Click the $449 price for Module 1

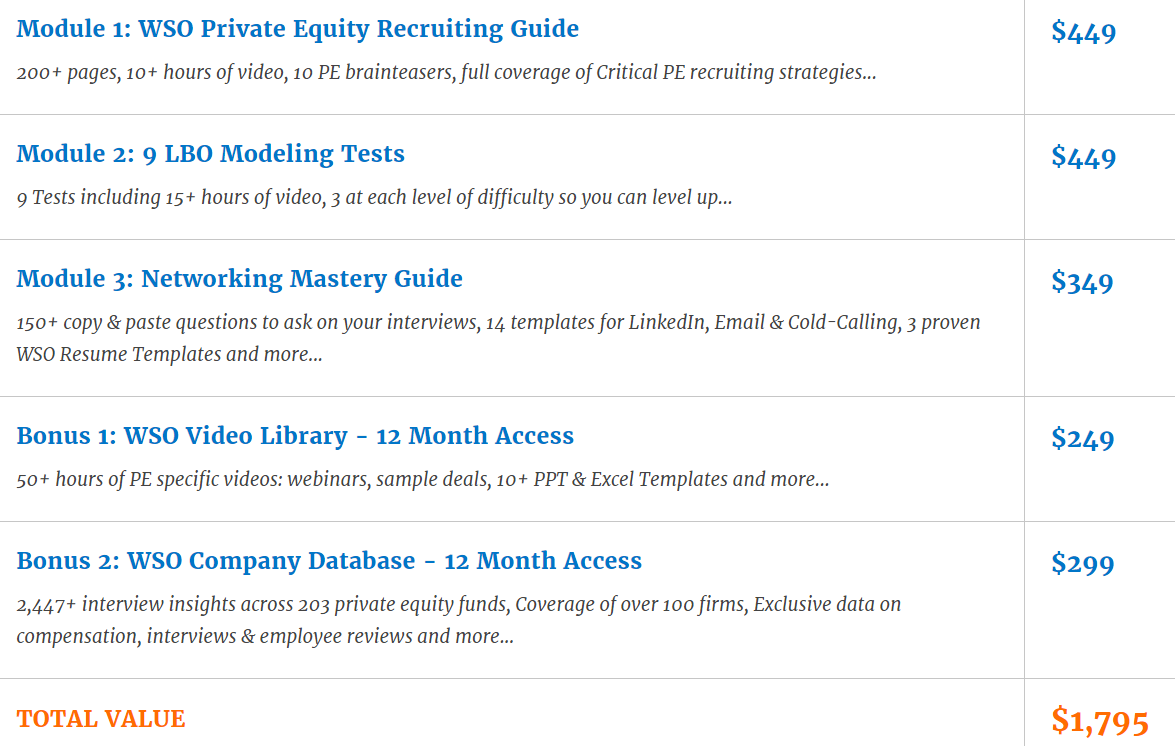(x=1083, y=33)
